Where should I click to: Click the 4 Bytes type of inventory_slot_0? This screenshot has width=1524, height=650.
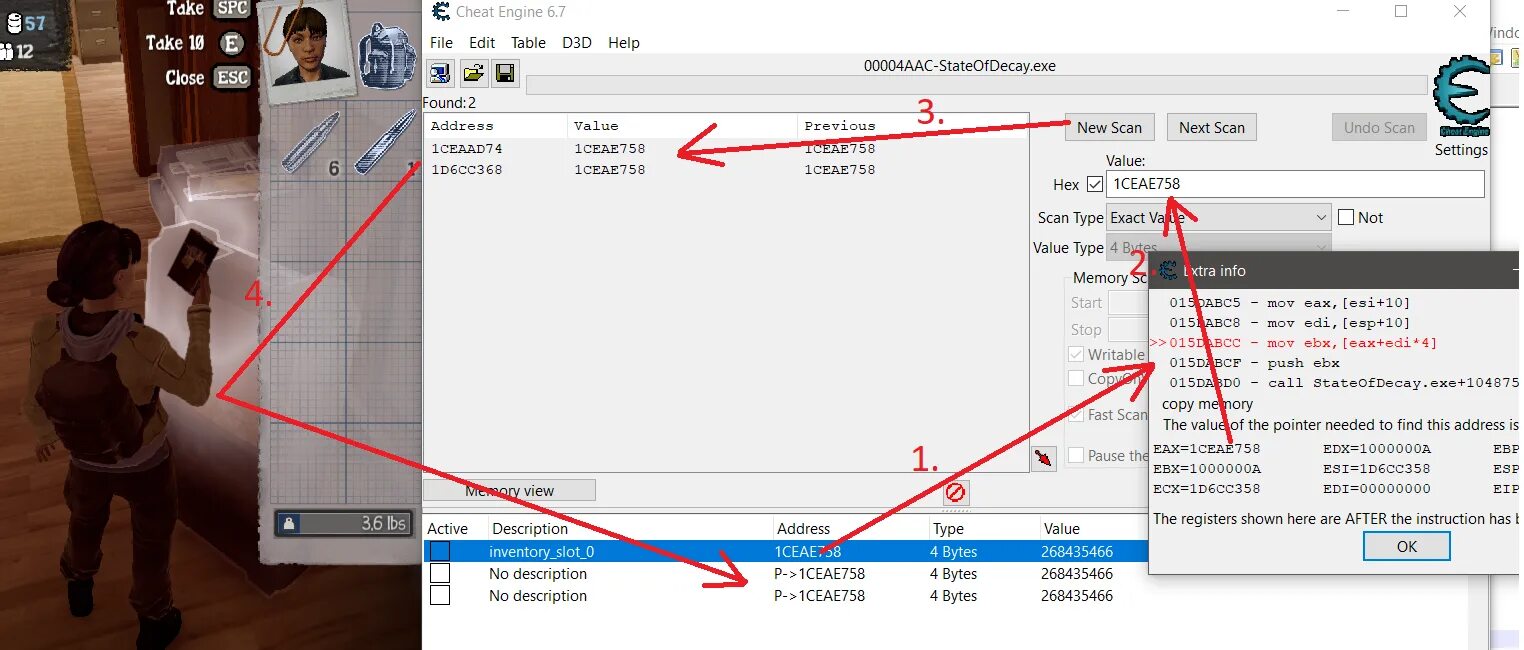[953, 552]
